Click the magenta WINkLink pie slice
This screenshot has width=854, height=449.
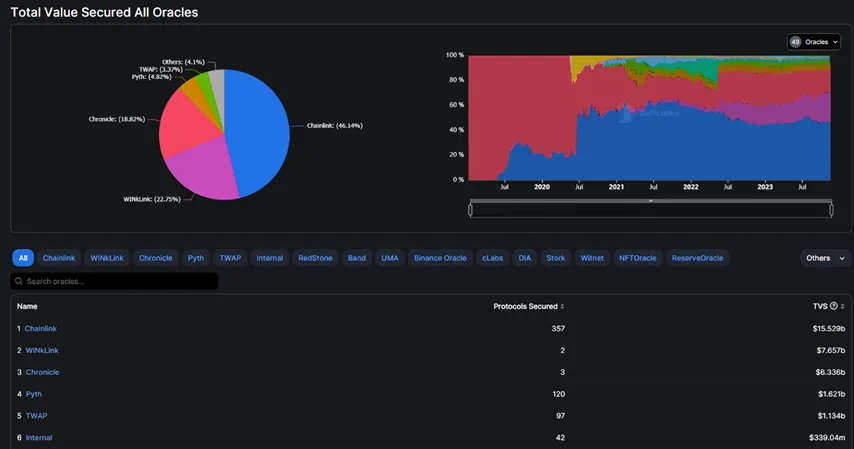tap(204, 170)
